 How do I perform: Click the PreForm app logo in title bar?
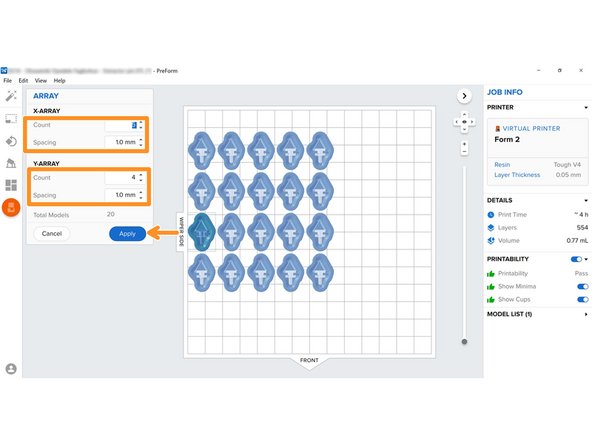pos(4,71)
